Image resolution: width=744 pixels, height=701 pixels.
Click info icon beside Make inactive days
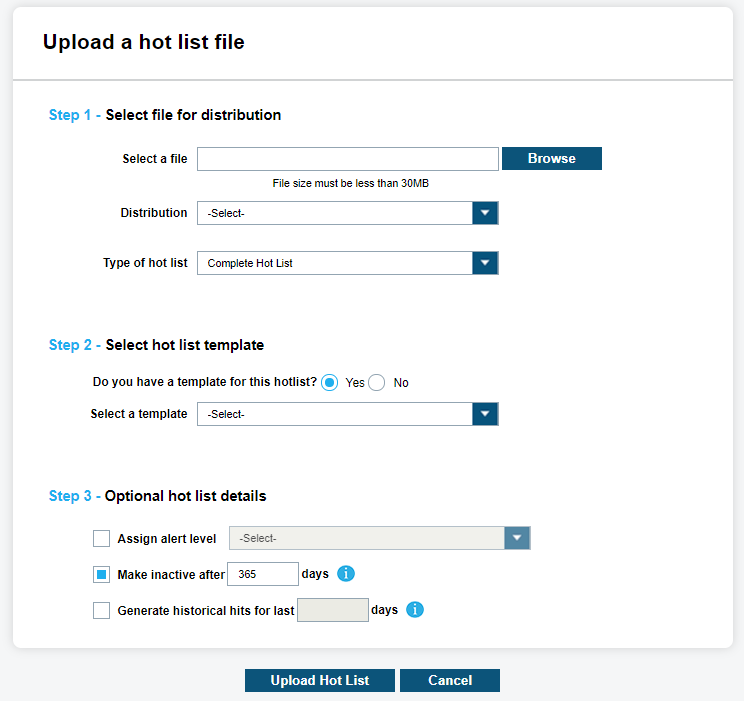[x=346, y=574]
